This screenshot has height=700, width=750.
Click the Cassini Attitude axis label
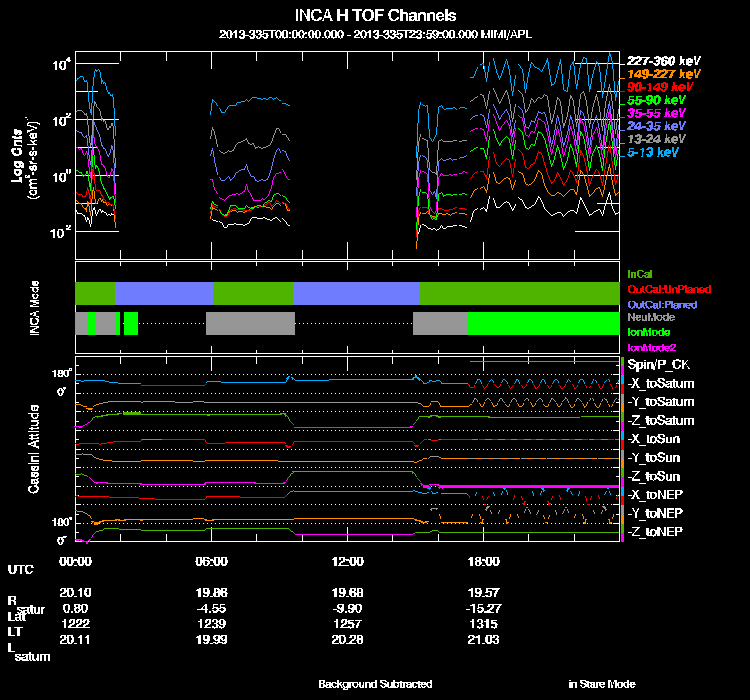[34, 448]
